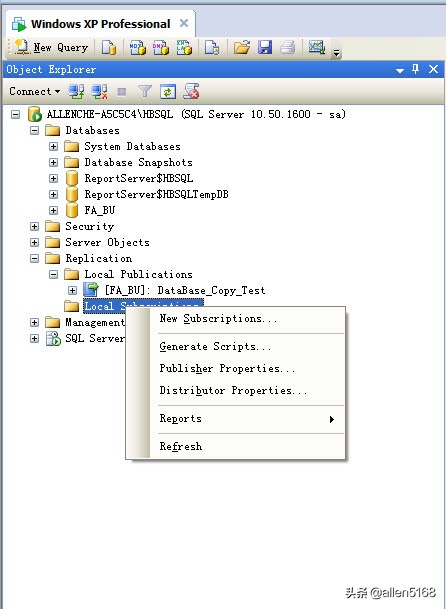Select Server Objects label

107,242
